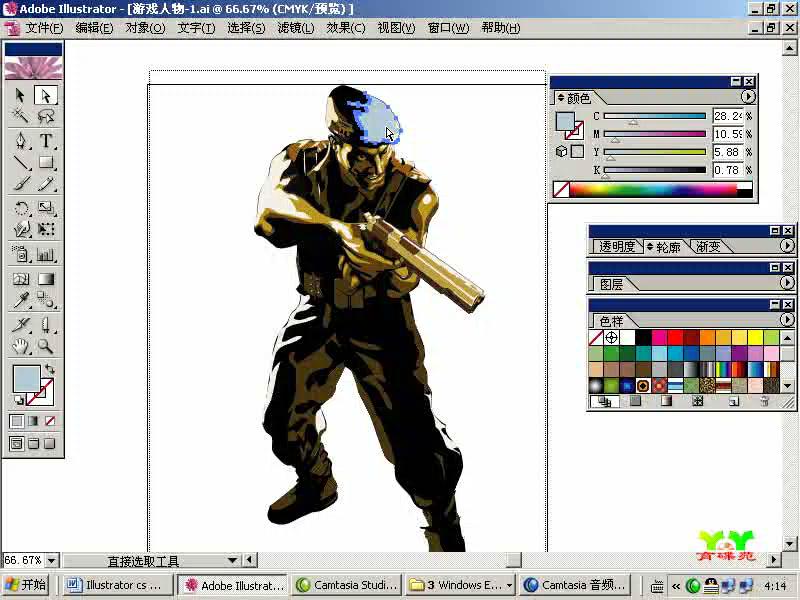Open Color panel flyout menu arrow
Viewport: 800px width, 600px height.
[747, 96]
